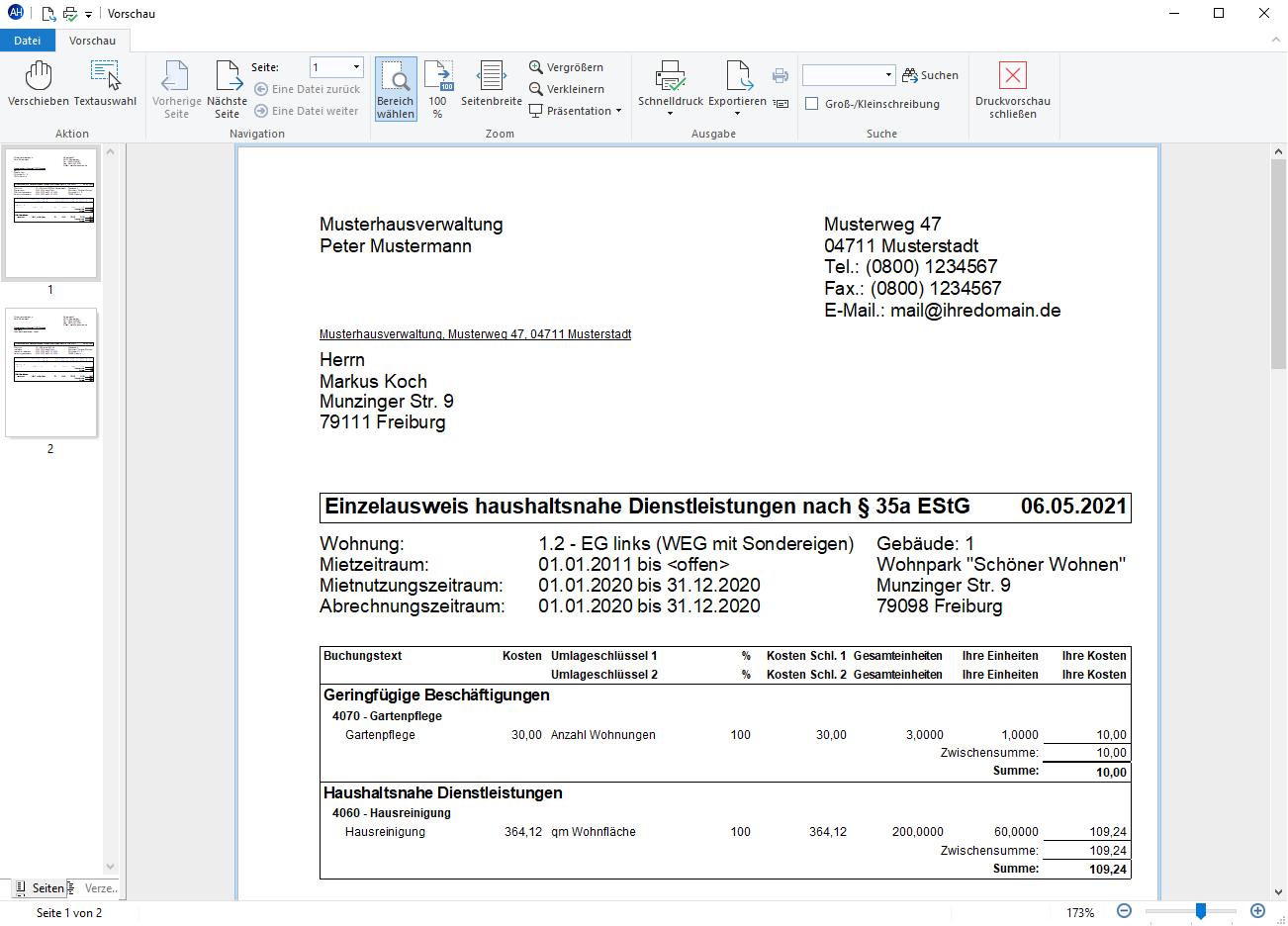Click Verkleinern to zoom out

[x=567, y=89]
